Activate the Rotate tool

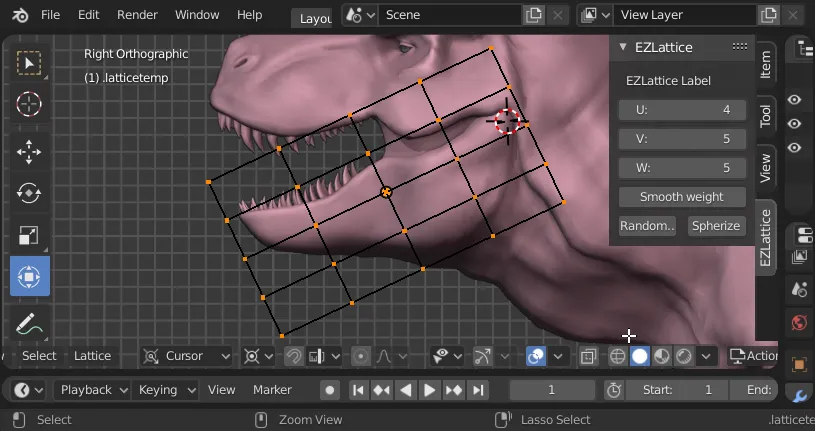click(x=29, y=193)
